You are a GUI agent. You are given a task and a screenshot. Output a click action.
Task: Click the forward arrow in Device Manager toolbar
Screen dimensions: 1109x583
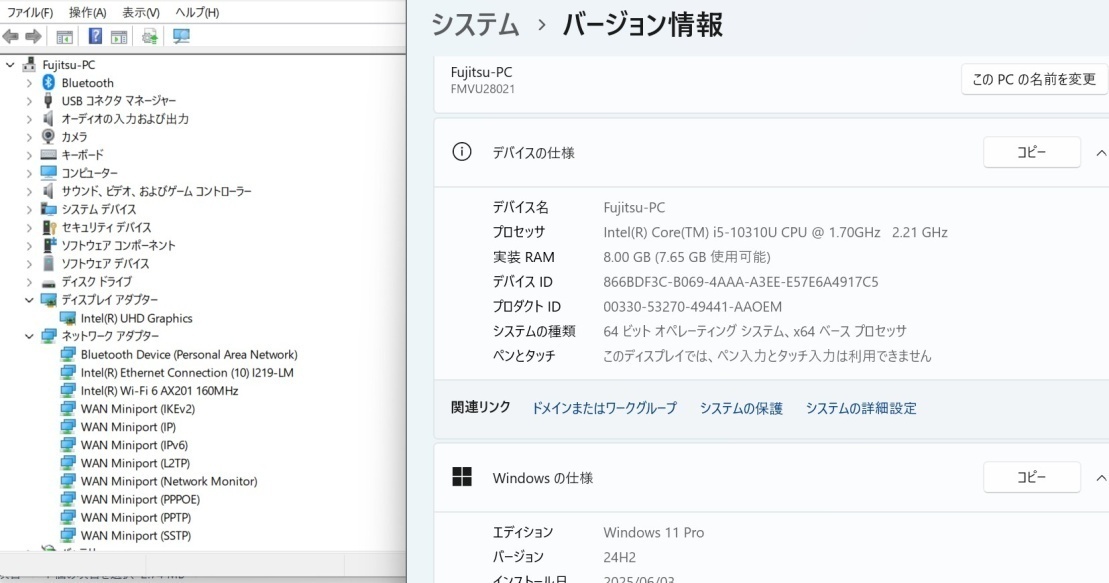click(x=33, y=37)
